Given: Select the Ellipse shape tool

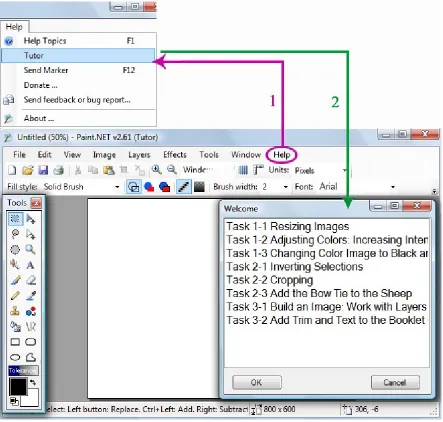Looking at the screenshot, I should click(15, 357).
